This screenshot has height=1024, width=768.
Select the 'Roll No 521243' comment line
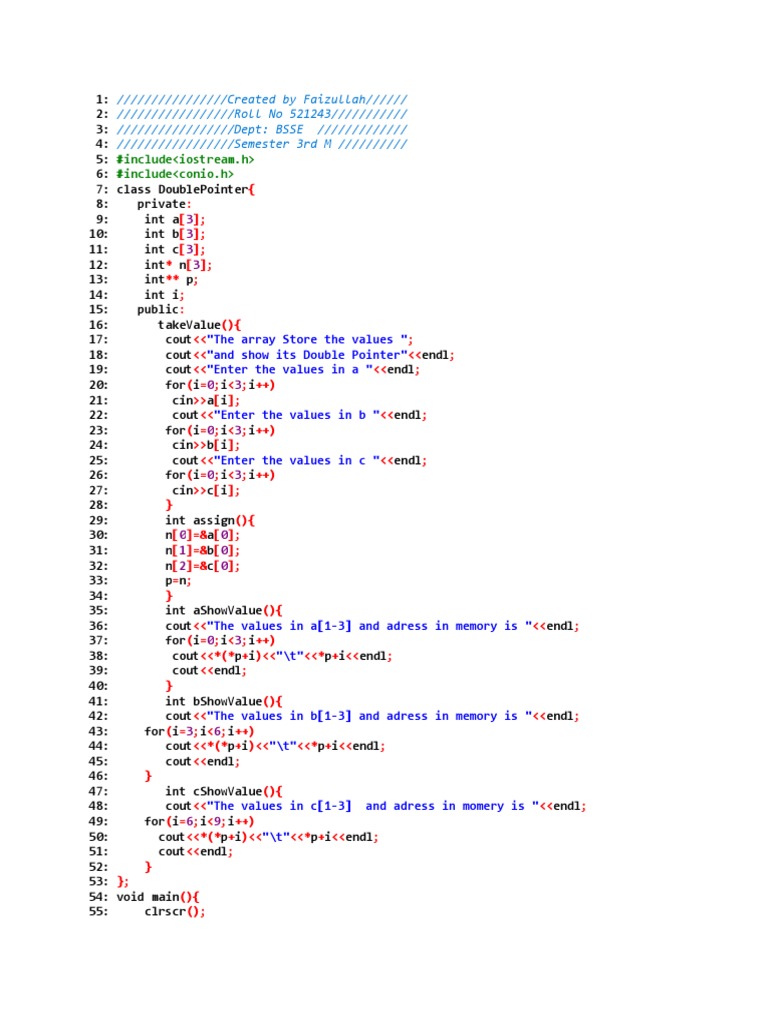pos(262,114)
